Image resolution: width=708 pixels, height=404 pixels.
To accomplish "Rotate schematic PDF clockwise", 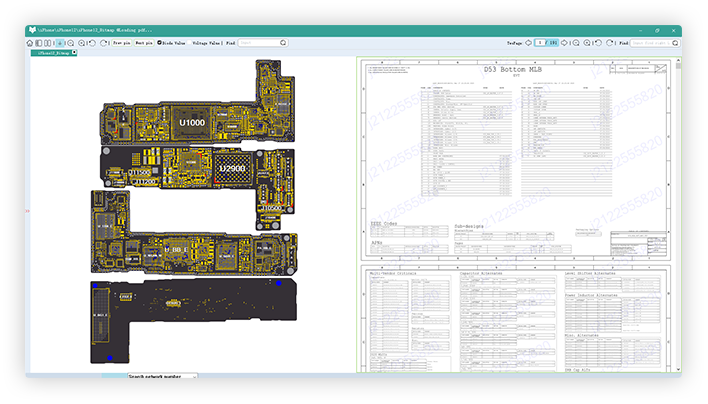I will tap(610, 43).
